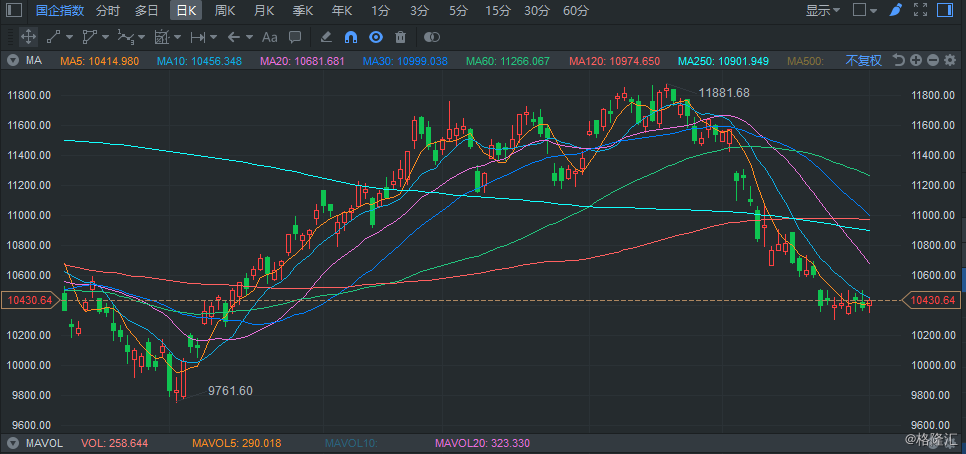Click the MA30: 10999.038 label
The height and width of the screenshot is (454, 966).
point(405,61)
